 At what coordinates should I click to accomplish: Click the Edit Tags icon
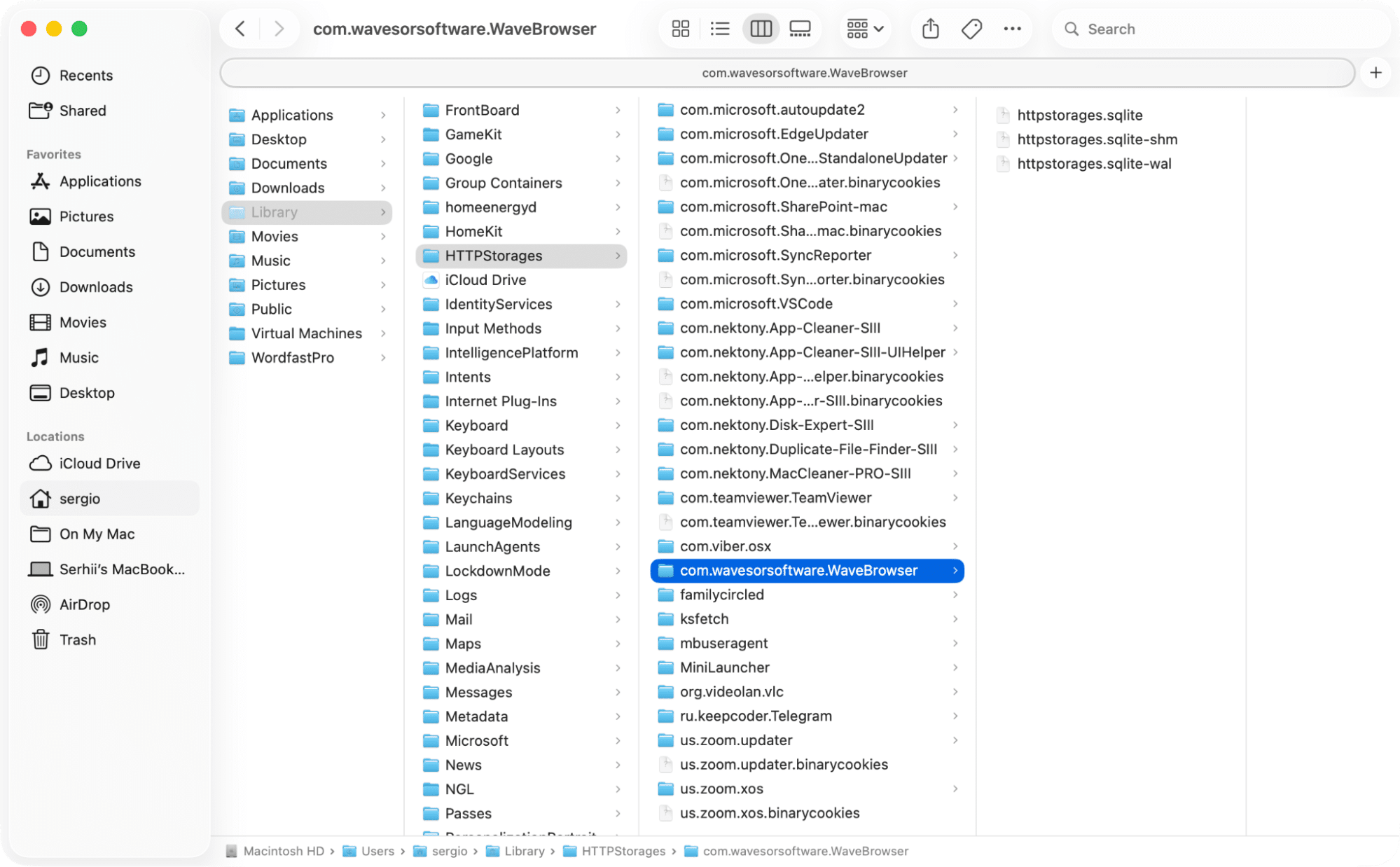(971, 29)
